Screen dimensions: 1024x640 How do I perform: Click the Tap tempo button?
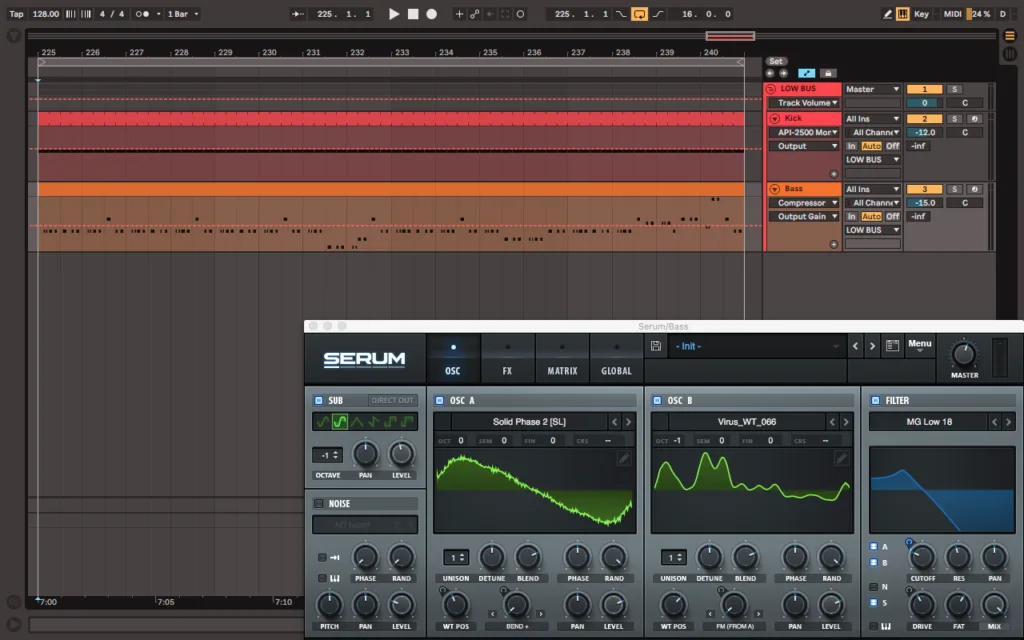tap(16, 14)
